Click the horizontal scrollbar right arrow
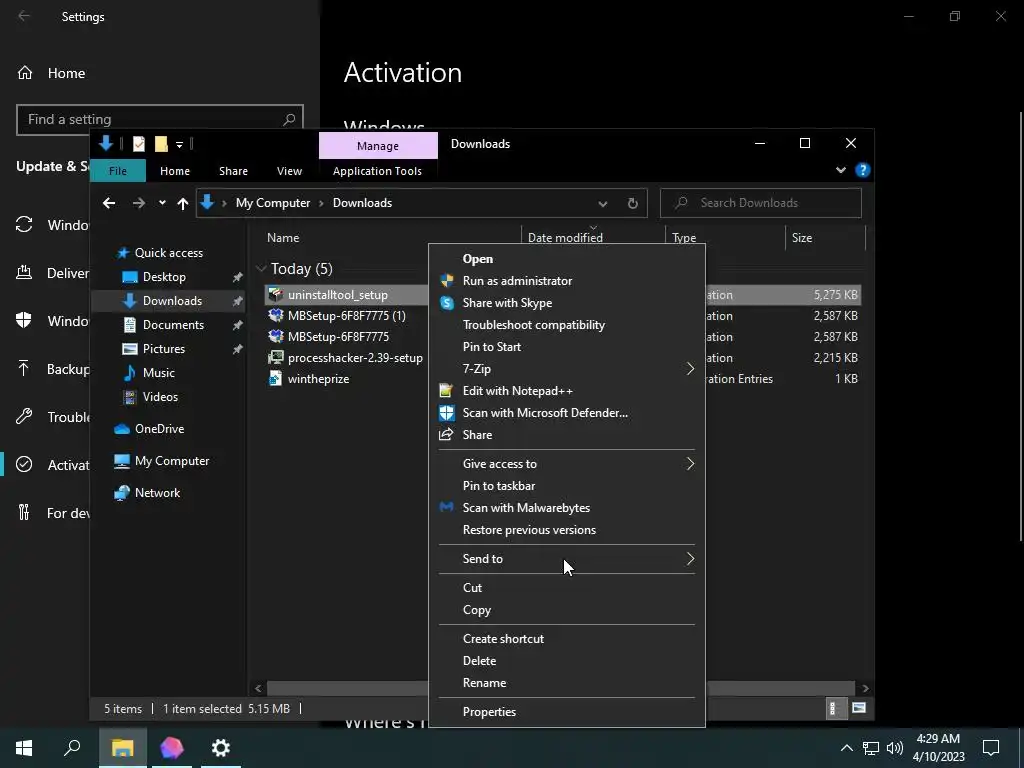The height and width of the screenshot is (768, 1024). pos(865,688)
